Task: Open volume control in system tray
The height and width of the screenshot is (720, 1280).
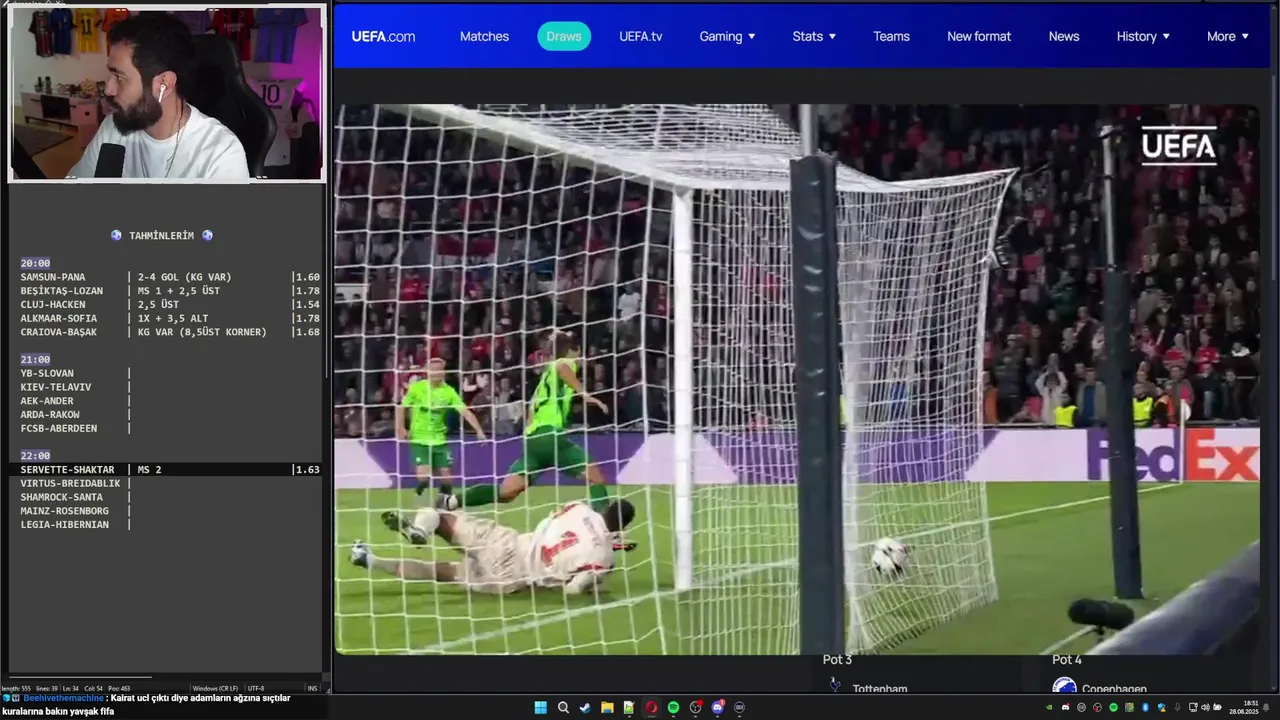Action: pyautogui.click(x=1205, y=707)
